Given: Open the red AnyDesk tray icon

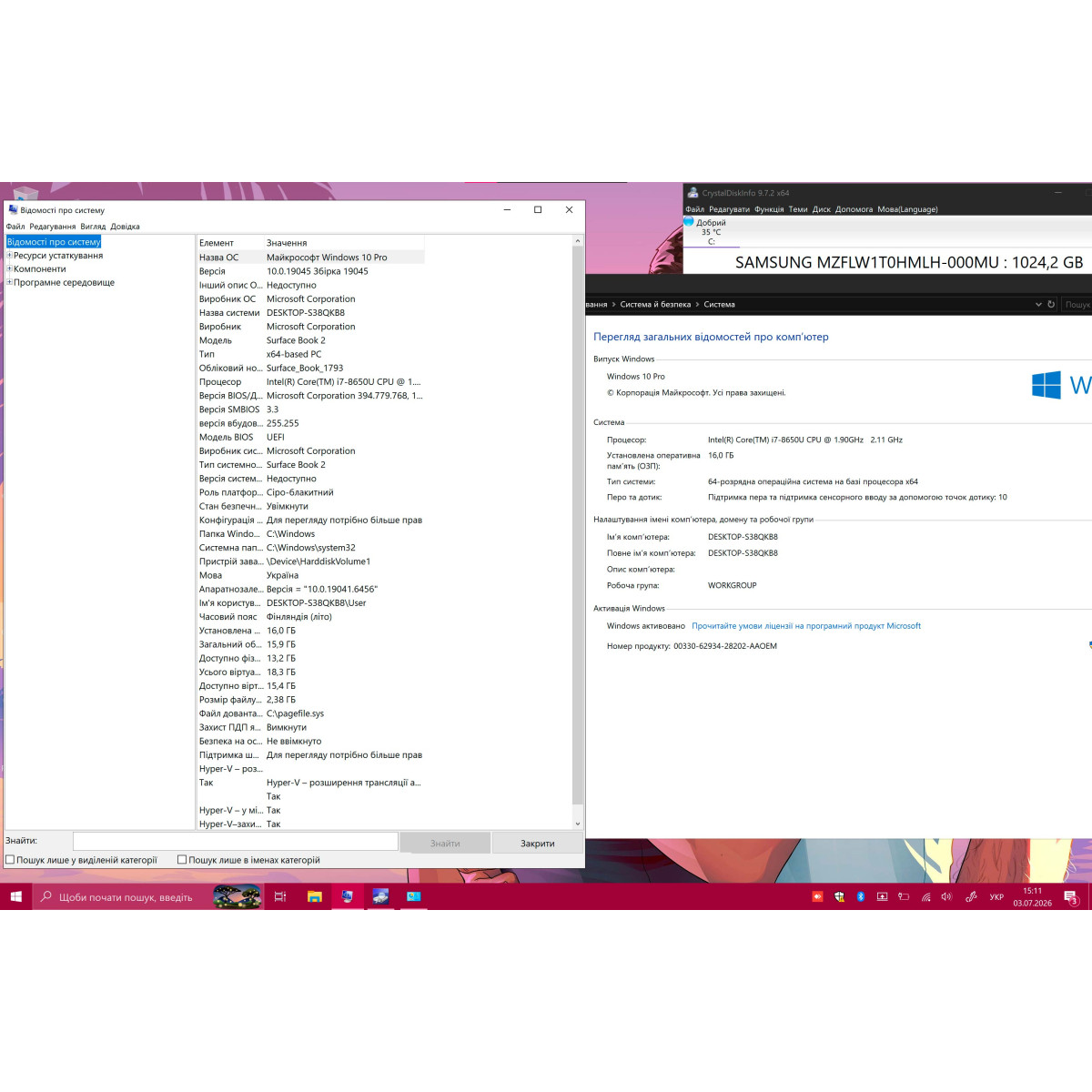Looking at the screenshot, I should tap(817, 897).
